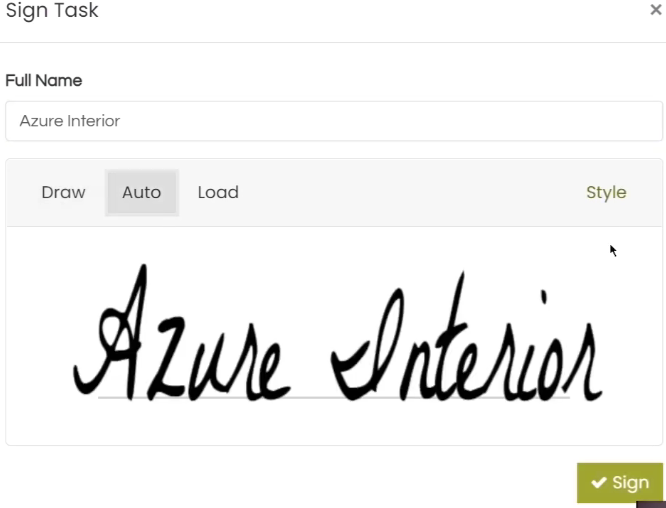
Task: Click the Azure Interior text in name field
Action: 70,121
